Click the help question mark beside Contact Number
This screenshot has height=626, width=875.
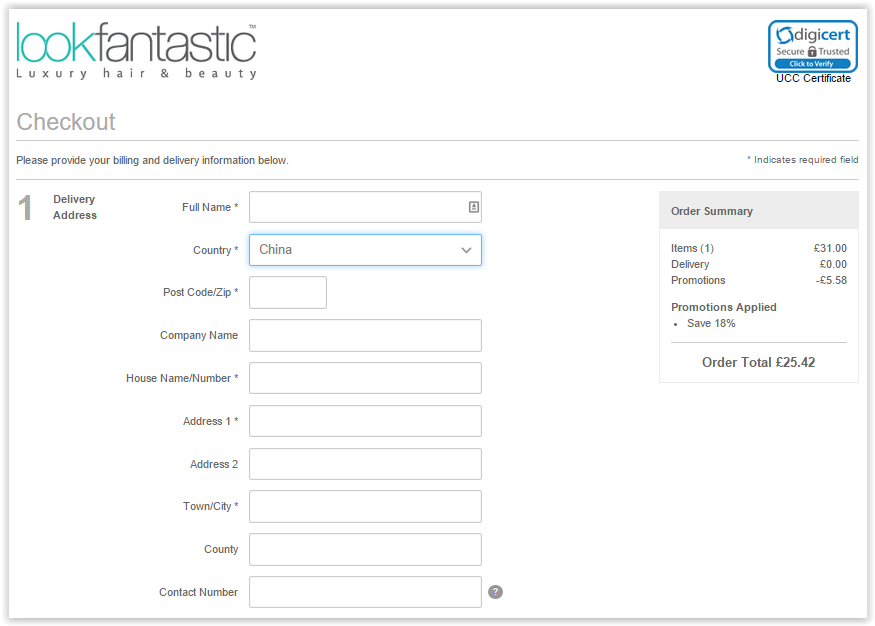pyautogui.click(x=495, y=592)
